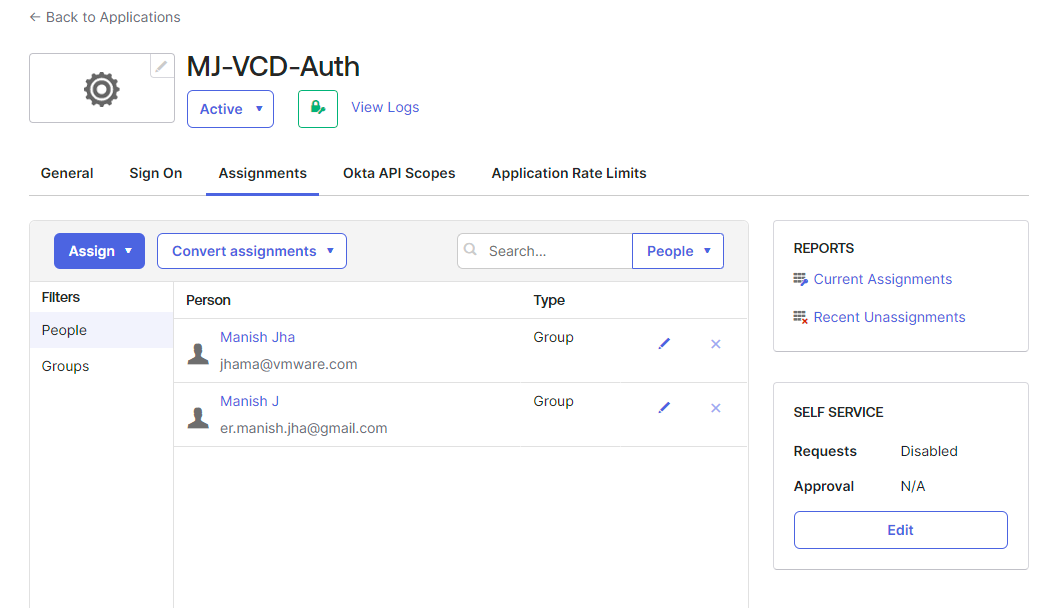Open the People search-type dropdown

(x=677, y=251)
